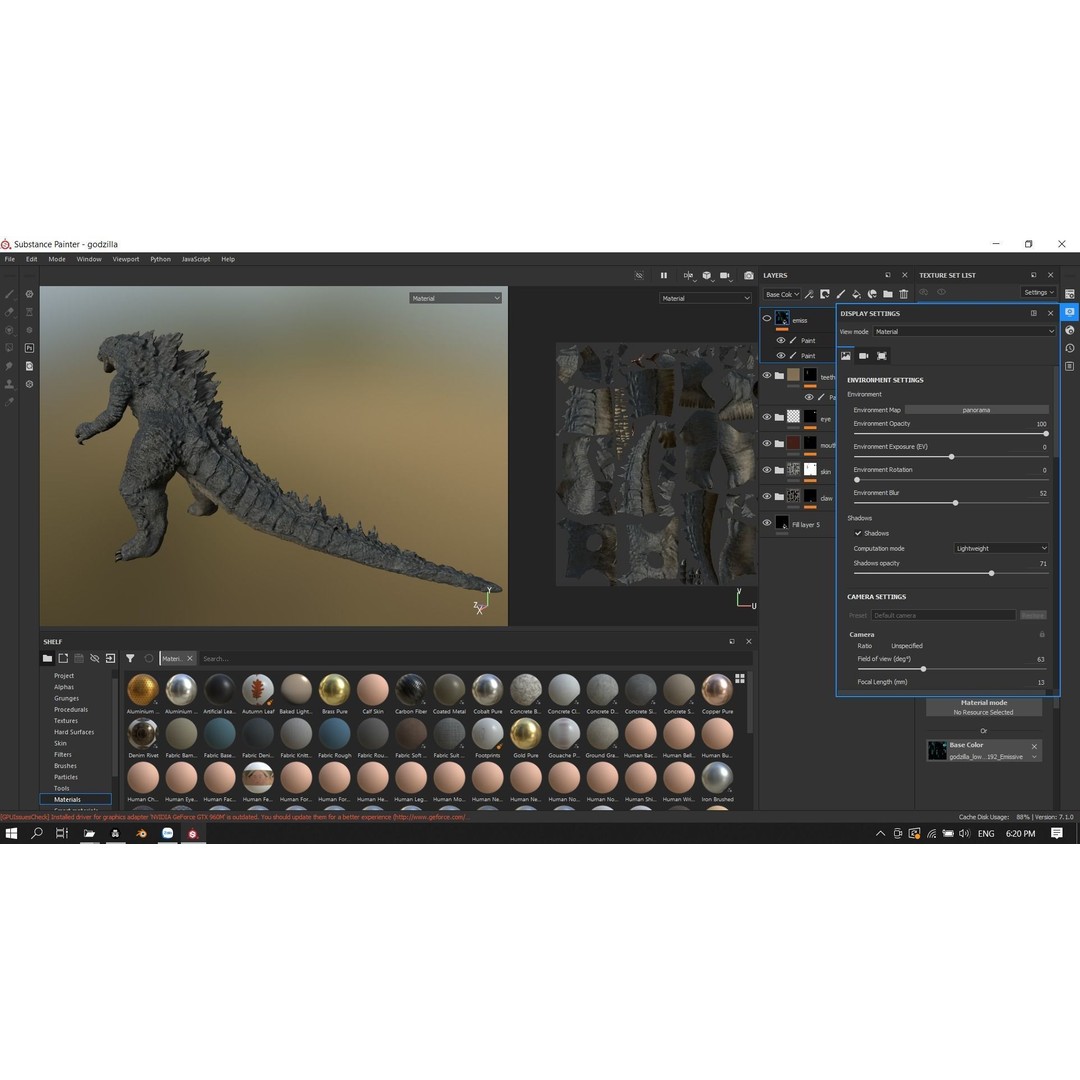Screen dimensions: 1080x1080
Task: Open the 3D/2D view mode cube icon
Action: point(707,276)
